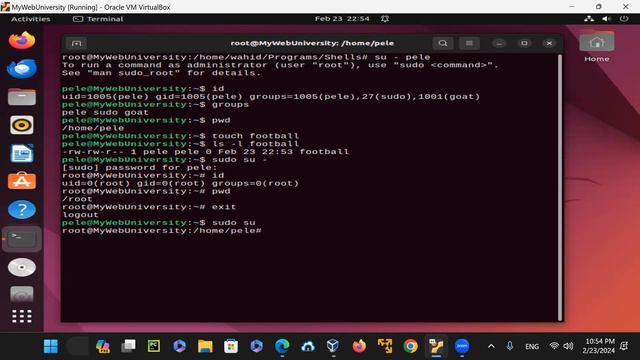Switch input language via ENG indicator
The width and height of the screenshot is (640, 360).
coord(532,347)
